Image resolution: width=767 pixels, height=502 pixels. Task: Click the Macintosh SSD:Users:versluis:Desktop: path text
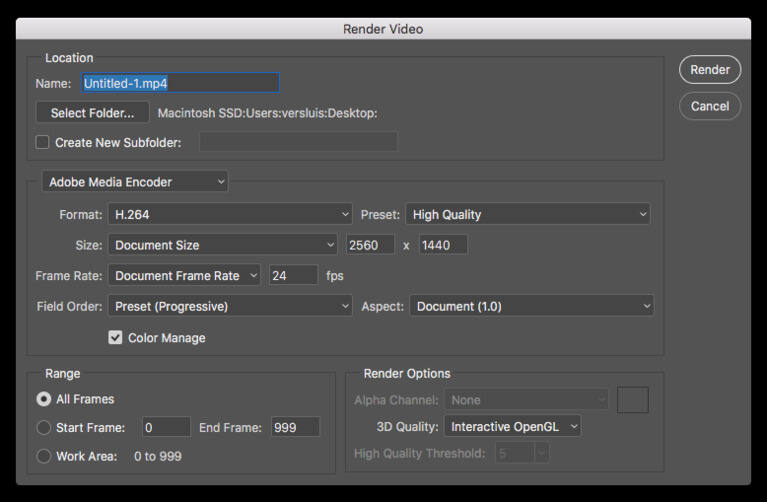[268, 113]
